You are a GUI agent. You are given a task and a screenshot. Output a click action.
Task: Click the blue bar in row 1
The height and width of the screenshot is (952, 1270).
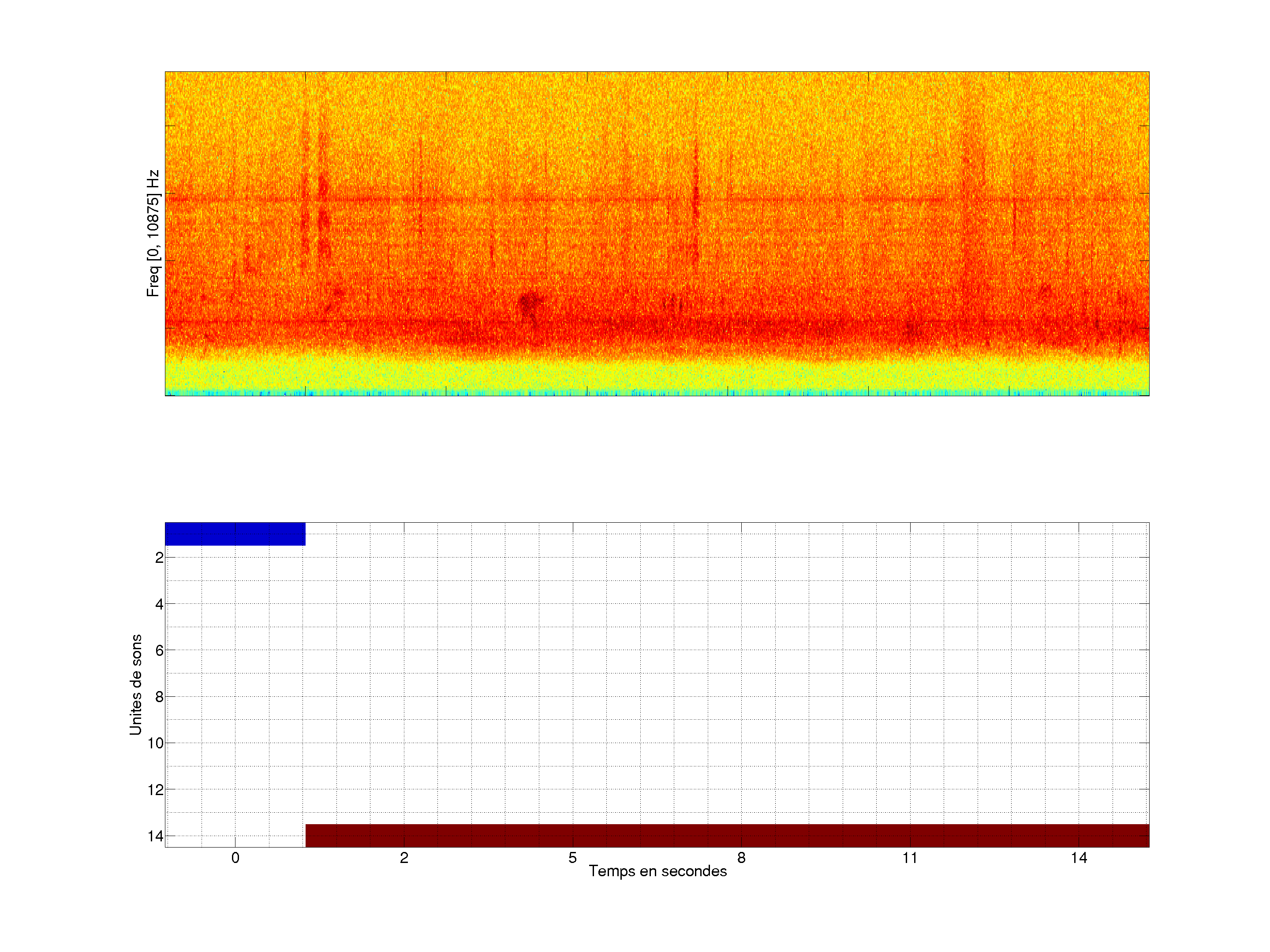235,534
